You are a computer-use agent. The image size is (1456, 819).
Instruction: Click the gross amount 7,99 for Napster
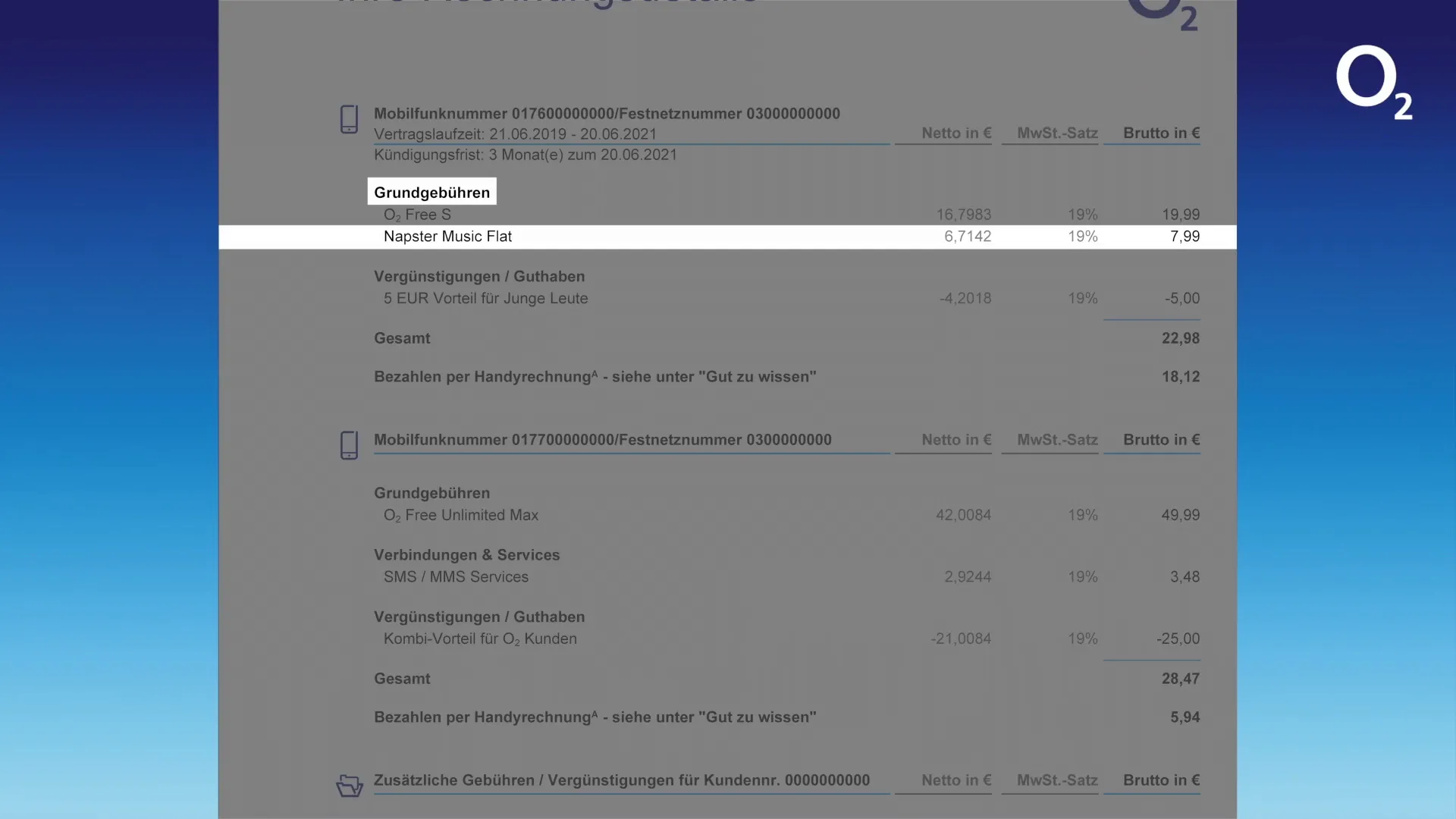(x=1185, y=237)
